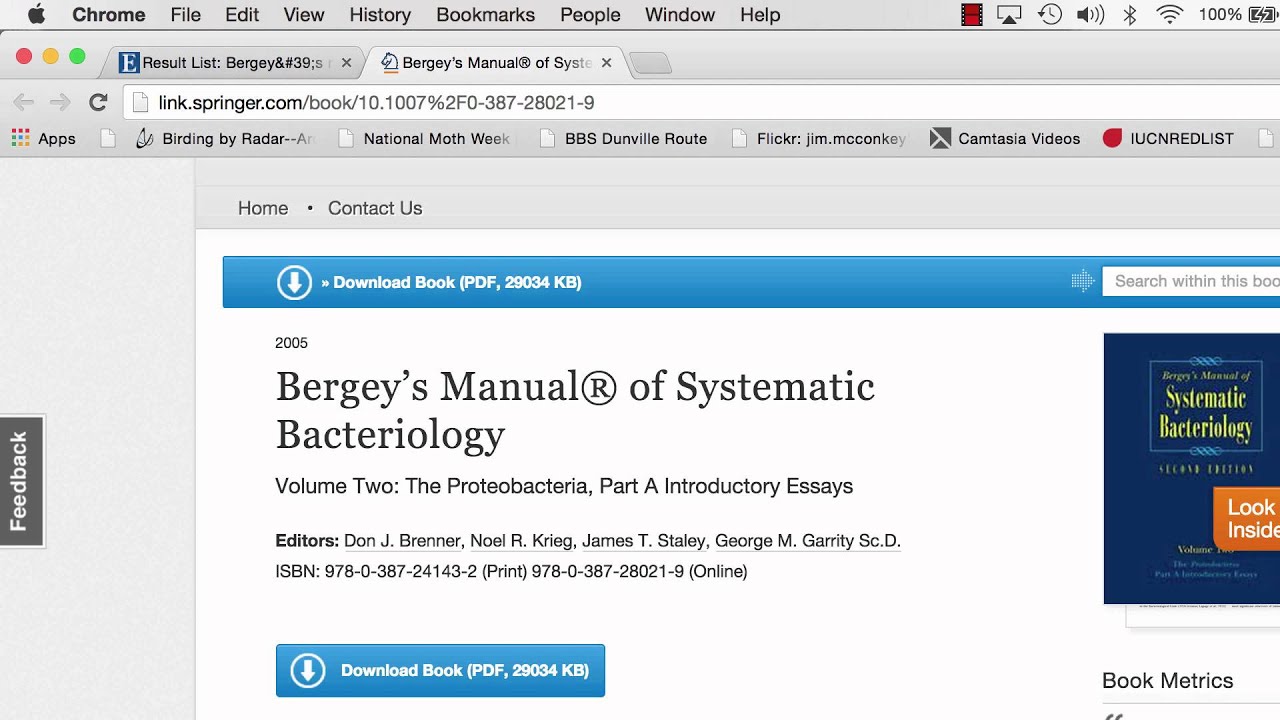Click download arrow icon in top blue bar

294,282
